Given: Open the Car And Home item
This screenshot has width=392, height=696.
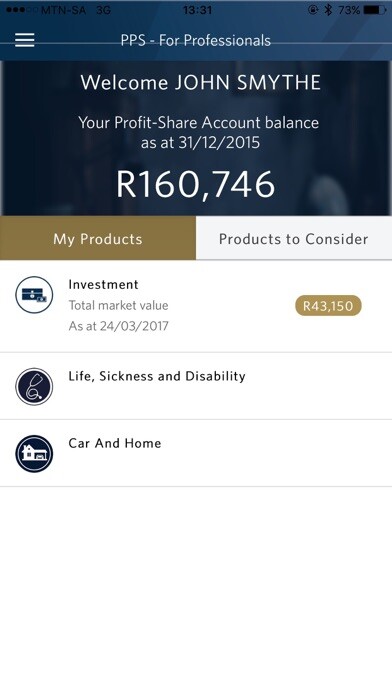Looking at the screenshot, I should coord(196,453).
